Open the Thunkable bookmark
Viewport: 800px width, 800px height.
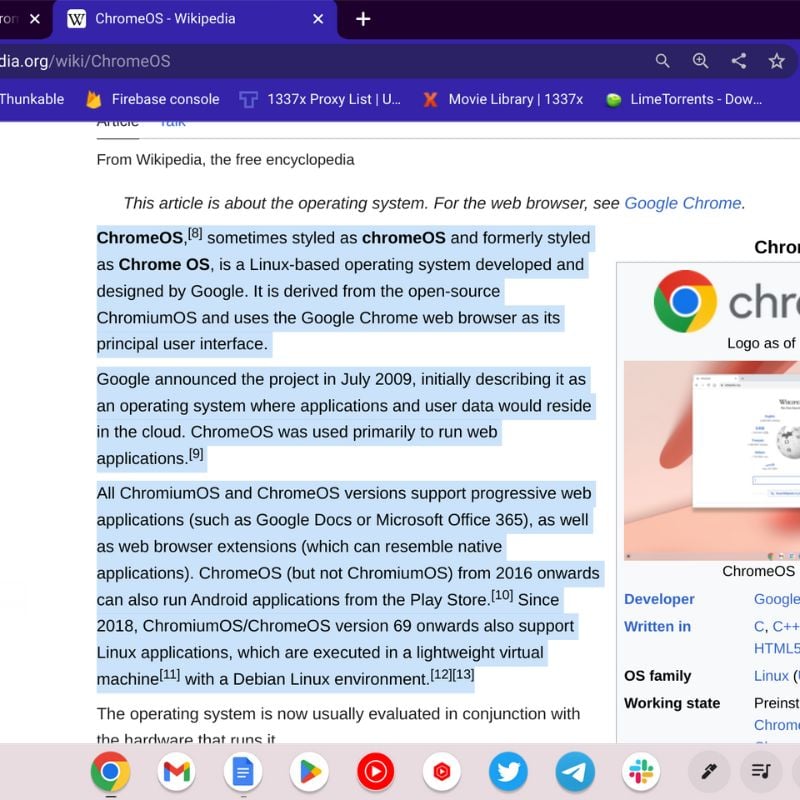click(x=33, y=99)
